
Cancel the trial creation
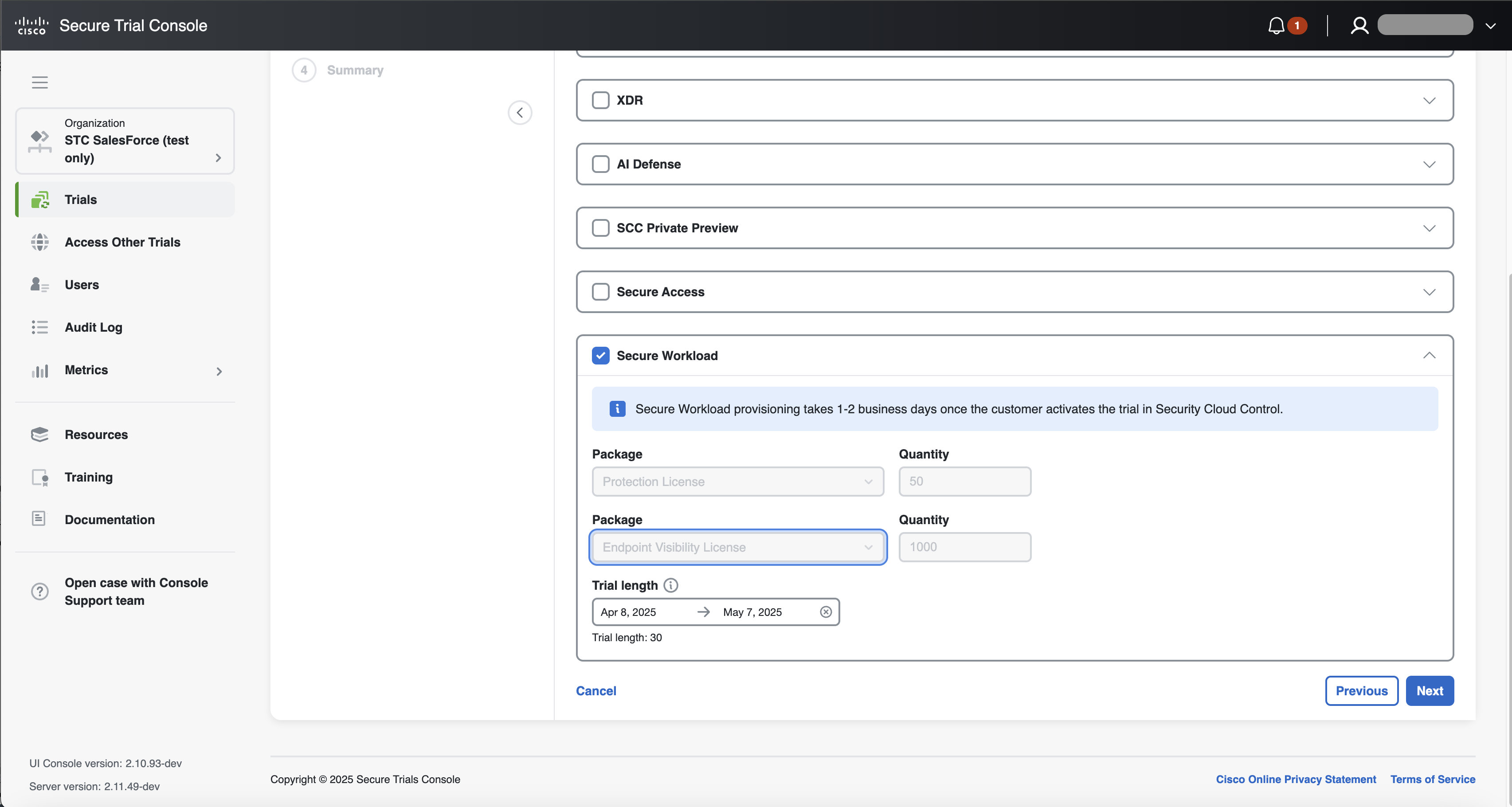click(596, 691)
